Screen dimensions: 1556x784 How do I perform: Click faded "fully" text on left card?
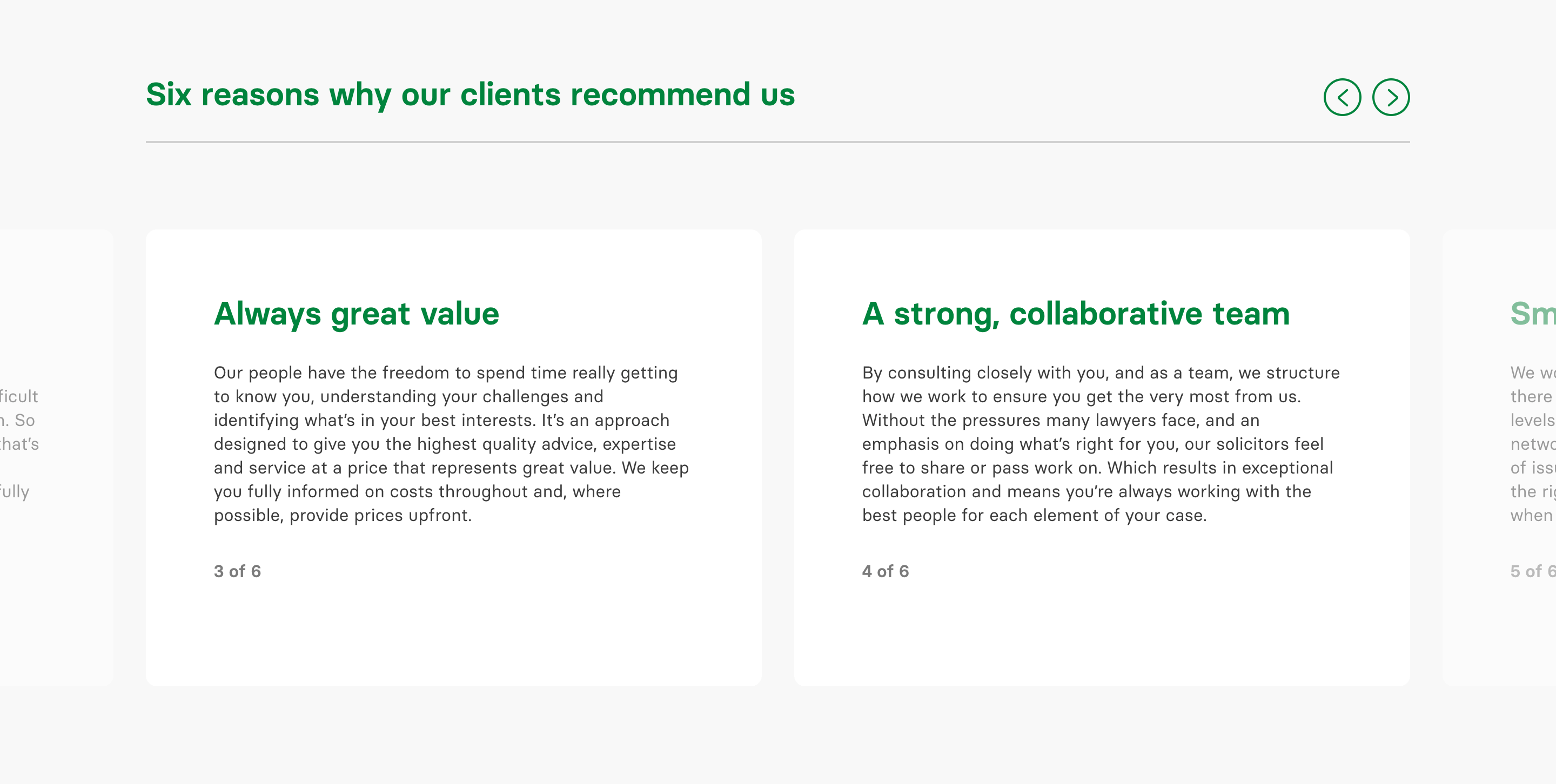[x=15, y=492]
